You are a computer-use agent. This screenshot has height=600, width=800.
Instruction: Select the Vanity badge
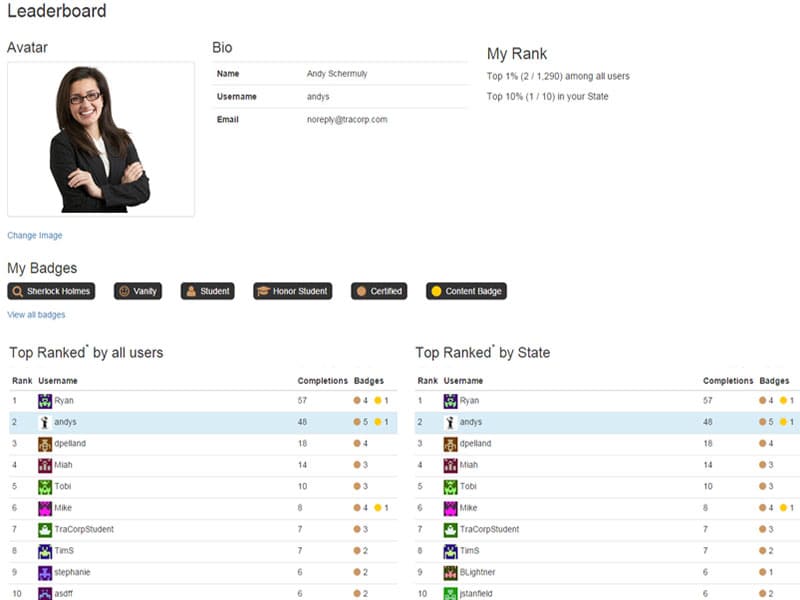137,291
